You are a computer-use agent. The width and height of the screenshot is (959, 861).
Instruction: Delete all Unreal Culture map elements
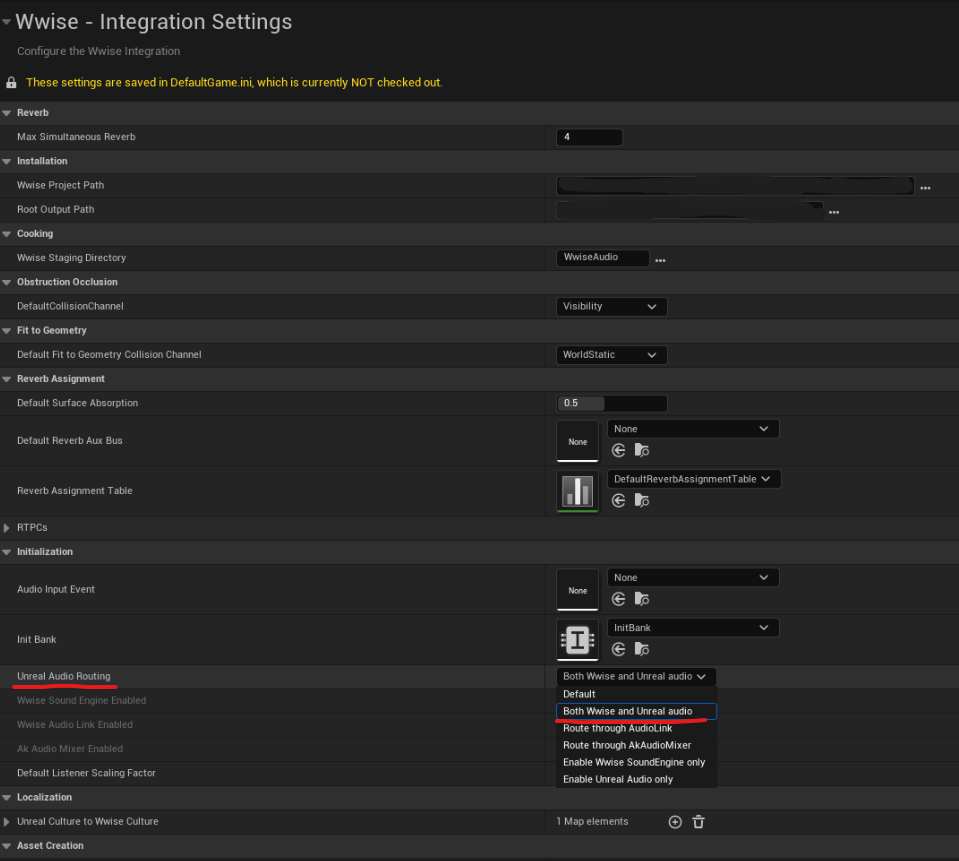point(698,822)
